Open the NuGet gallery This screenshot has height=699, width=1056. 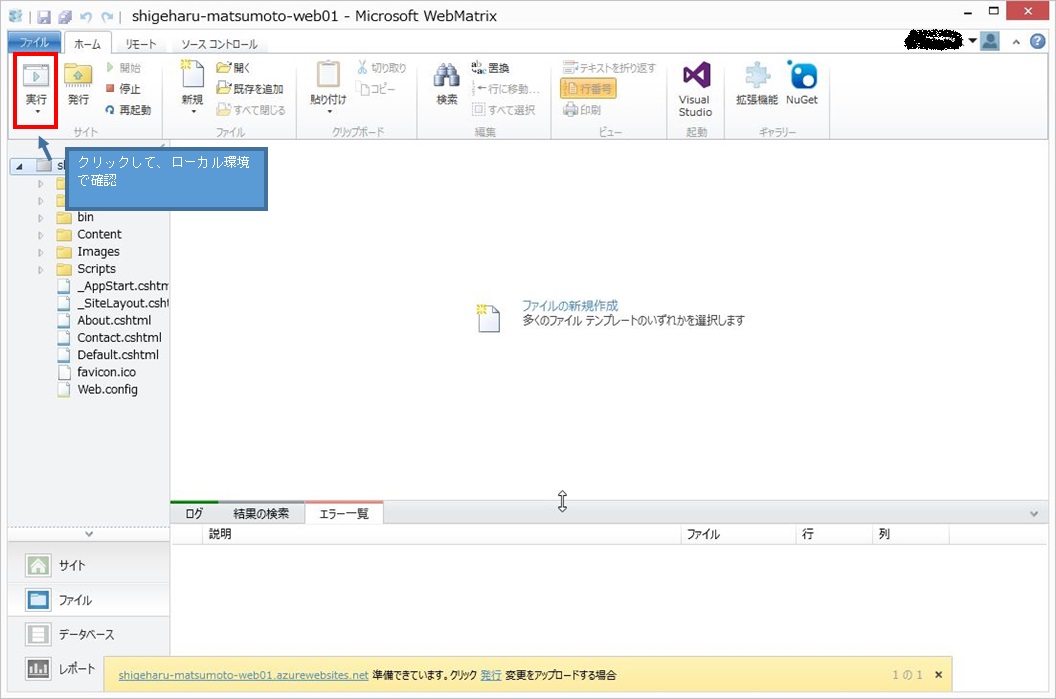tap(801, 84)
